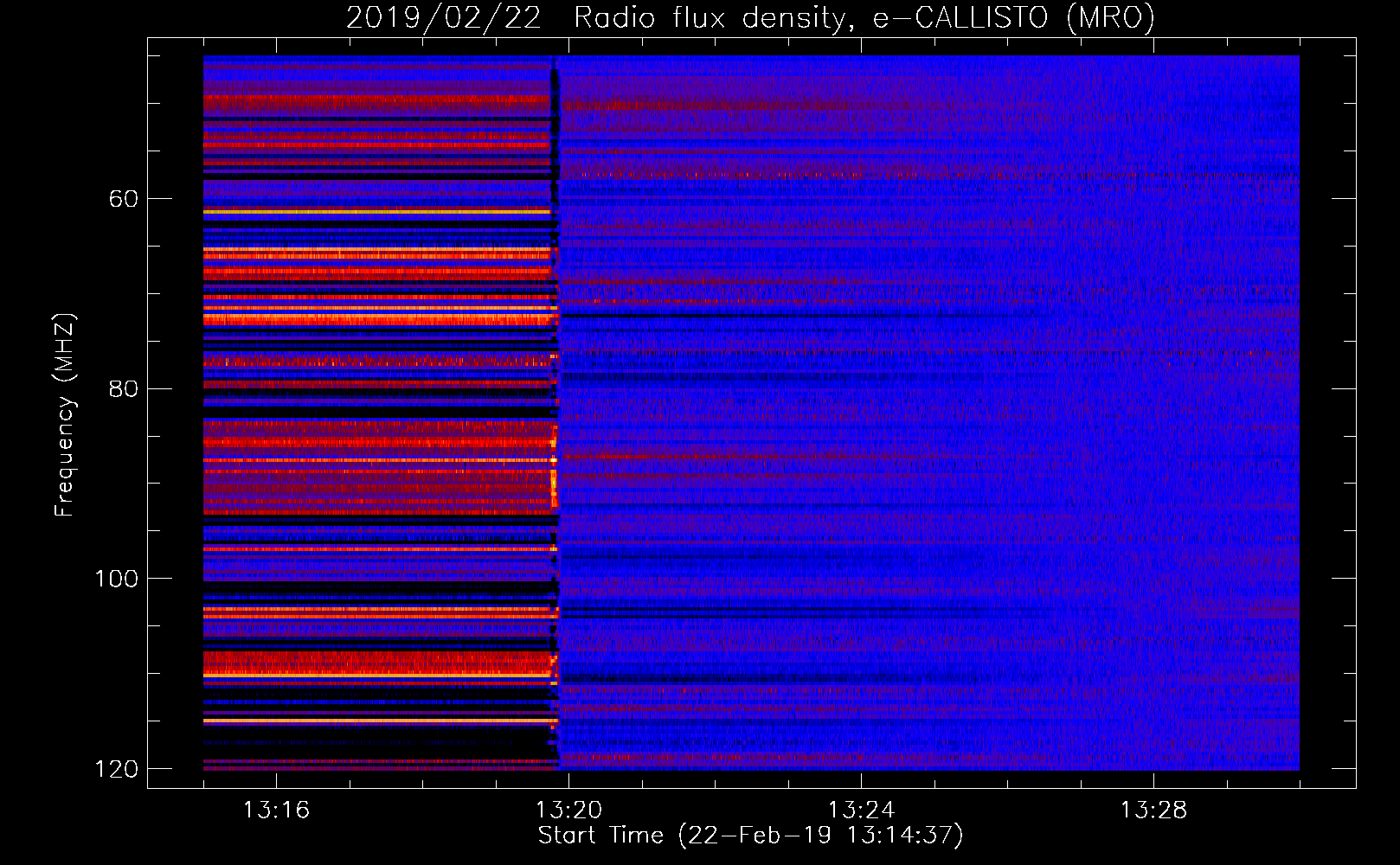Viewport: 1400px width, 865px height.
Task: Click the 120 frequency tick label
Action: pyautogui.click(x=116, y=769)
